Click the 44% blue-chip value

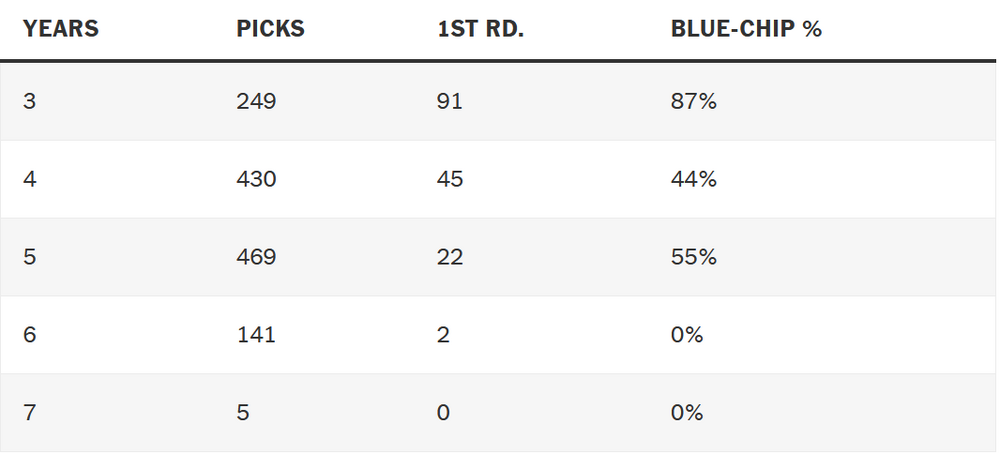[x=694, y=180]
